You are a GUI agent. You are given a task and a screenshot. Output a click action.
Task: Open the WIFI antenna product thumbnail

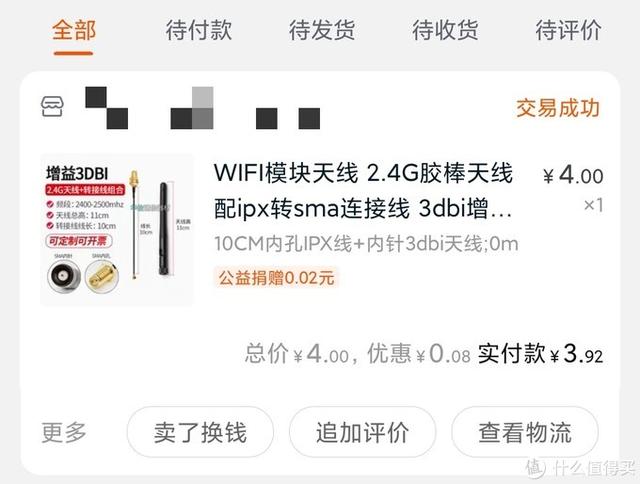[117, 230]
